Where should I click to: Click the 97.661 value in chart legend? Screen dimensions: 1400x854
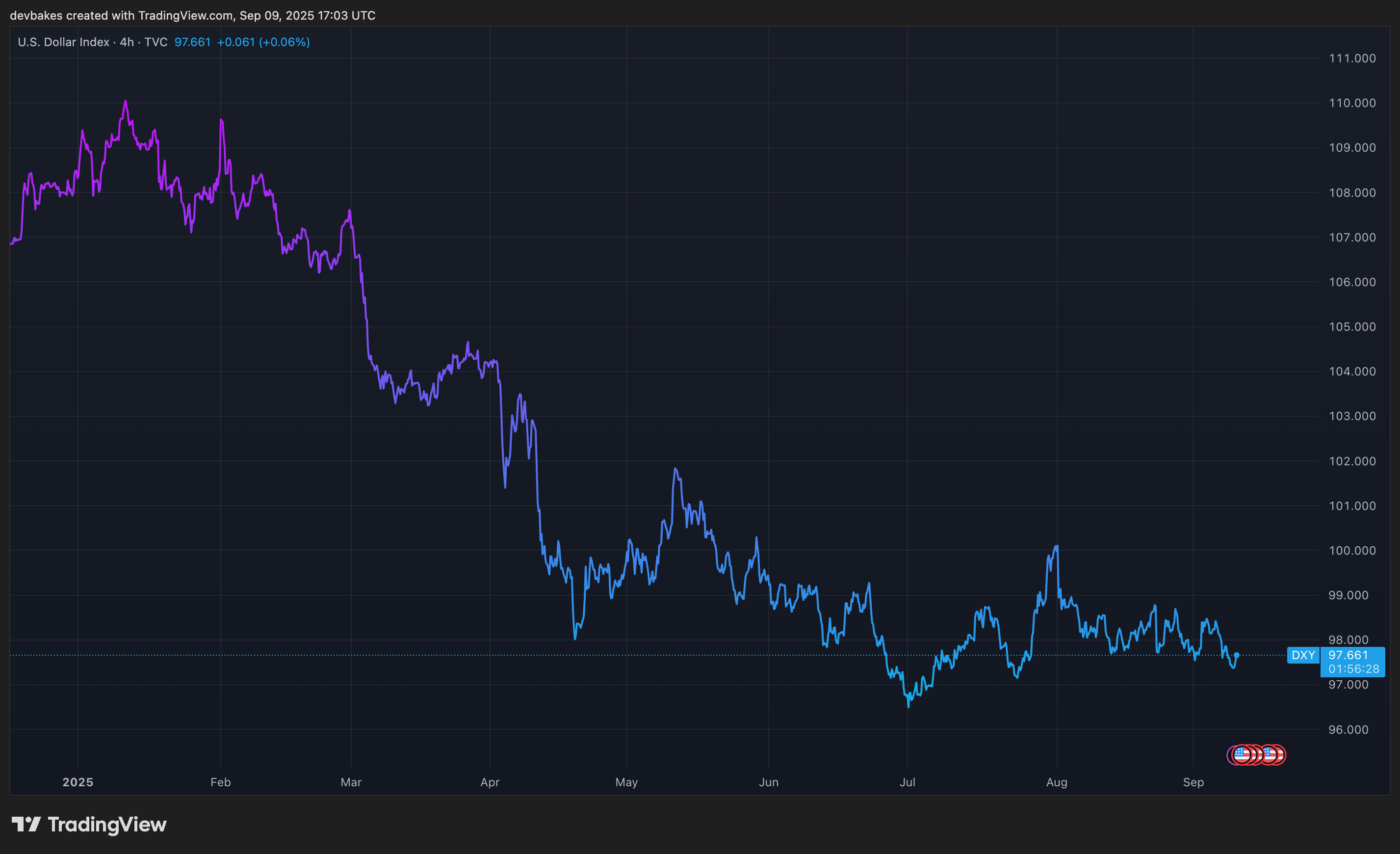pos(192,42)
